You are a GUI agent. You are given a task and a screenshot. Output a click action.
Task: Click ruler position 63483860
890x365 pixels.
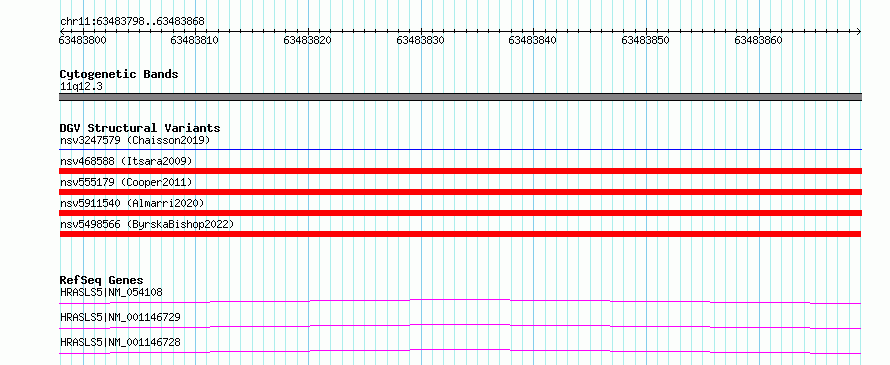point(759,40)
